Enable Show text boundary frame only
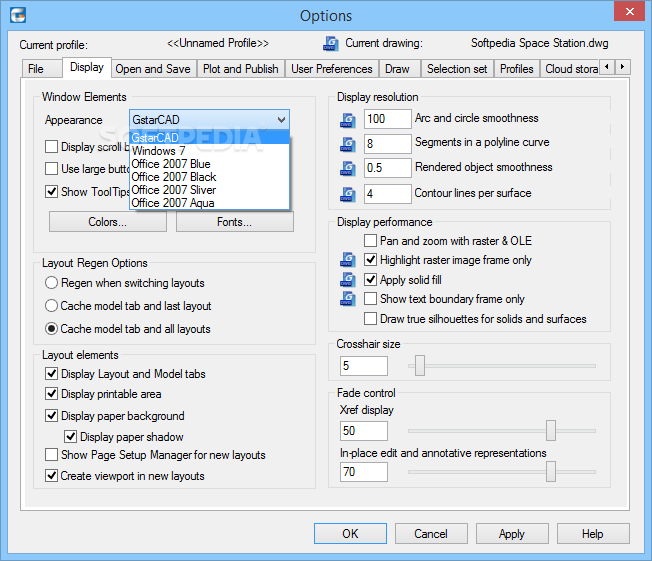 [370, 299]
